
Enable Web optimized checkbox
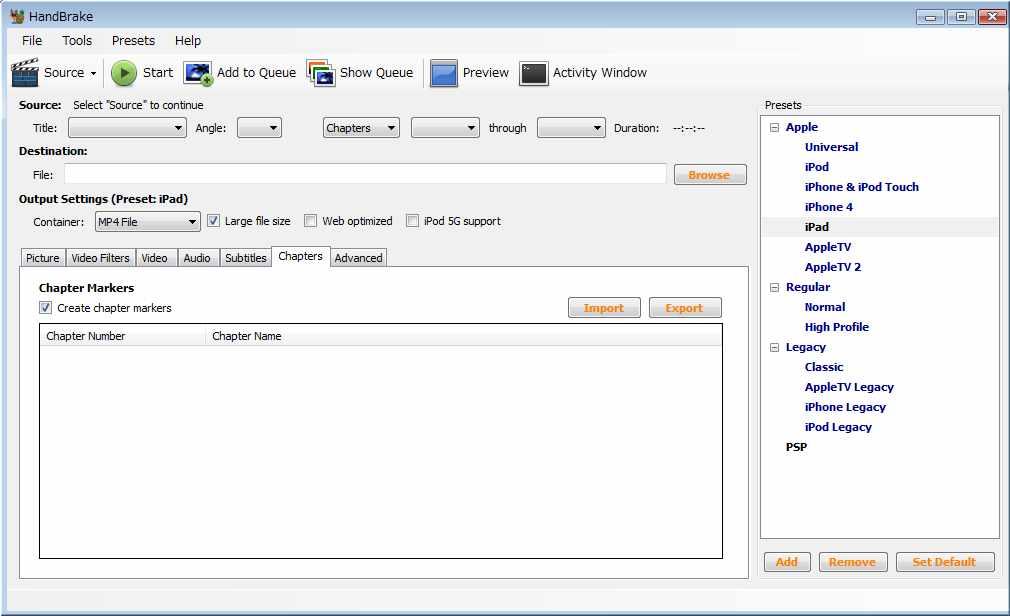click(x=310, y=221)
